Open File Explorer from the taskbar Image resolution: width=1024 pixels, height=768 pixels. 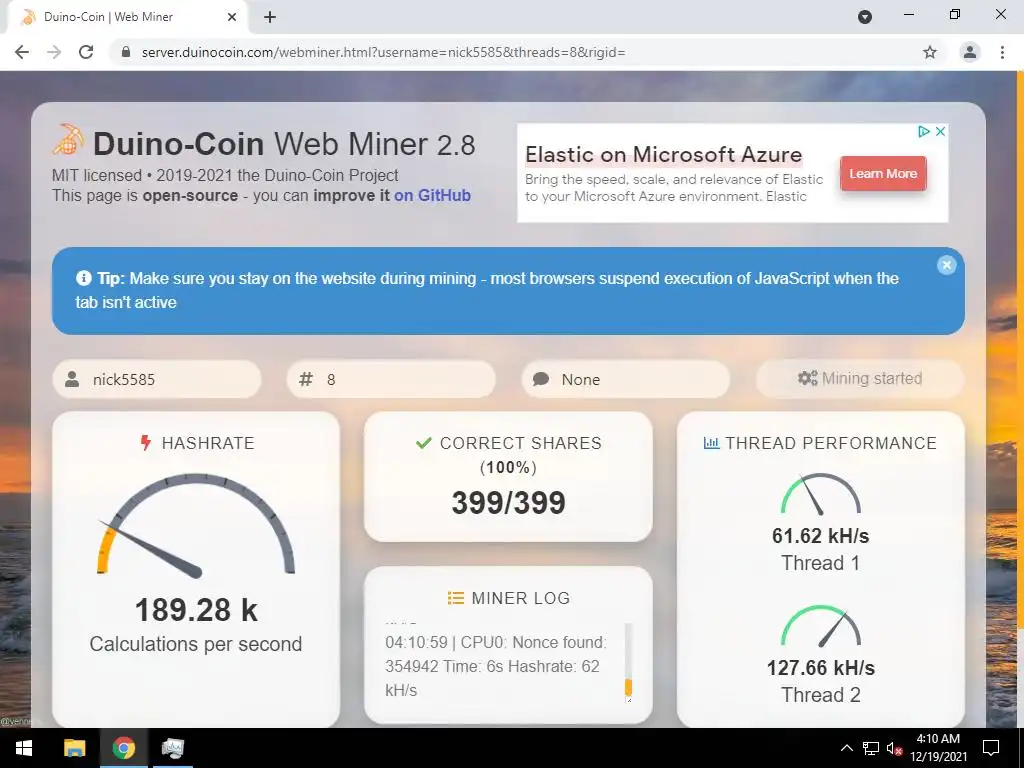74,748
